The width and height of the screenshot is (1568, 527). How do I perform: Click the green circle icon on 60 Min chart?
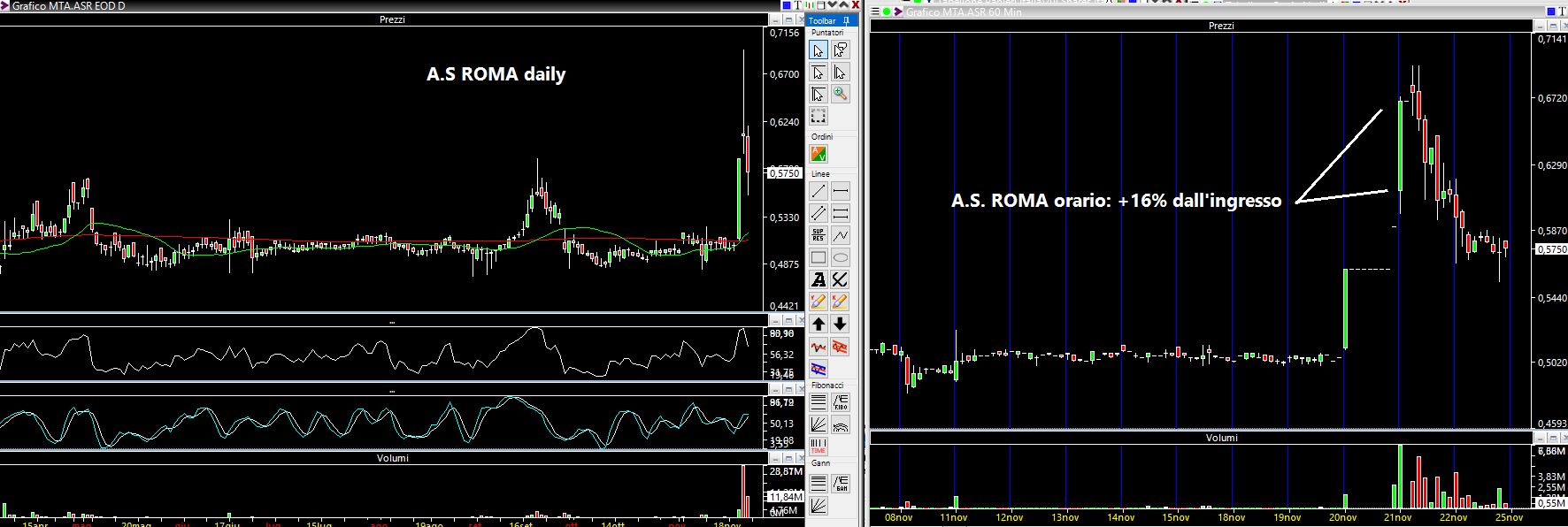[887, 11]
